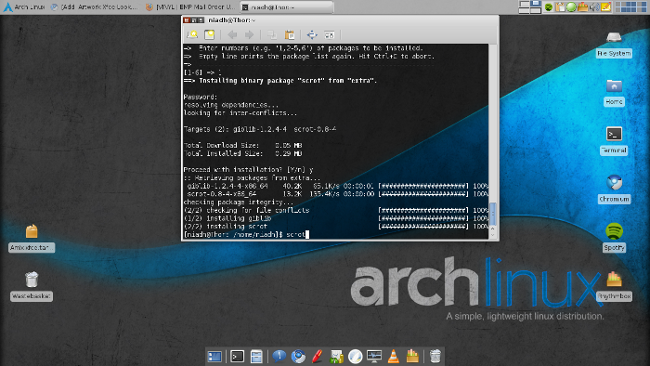The height and width of the screenshot is (366, 650).
Task: Go to next tab arrow in terminal toolbar
Action: click(x=249, y=35)
